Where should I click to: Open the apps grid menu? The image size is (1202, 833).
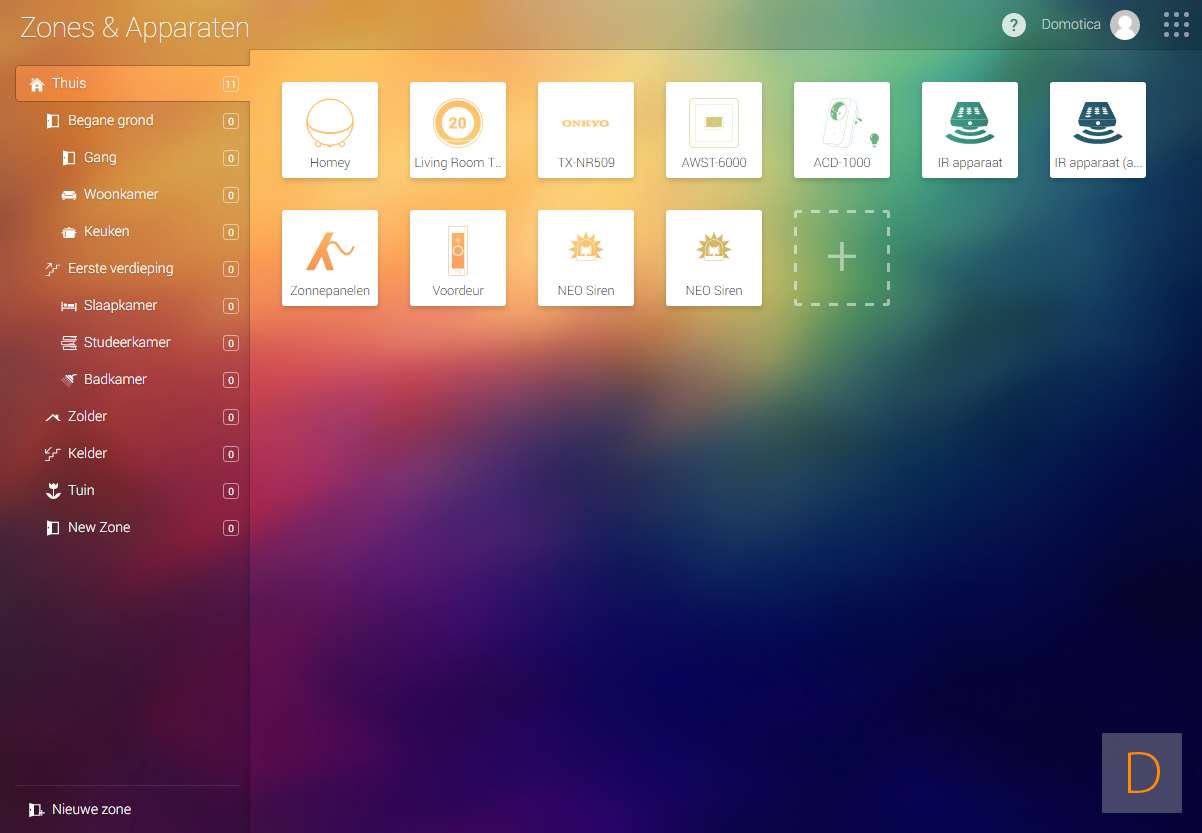1176,25
